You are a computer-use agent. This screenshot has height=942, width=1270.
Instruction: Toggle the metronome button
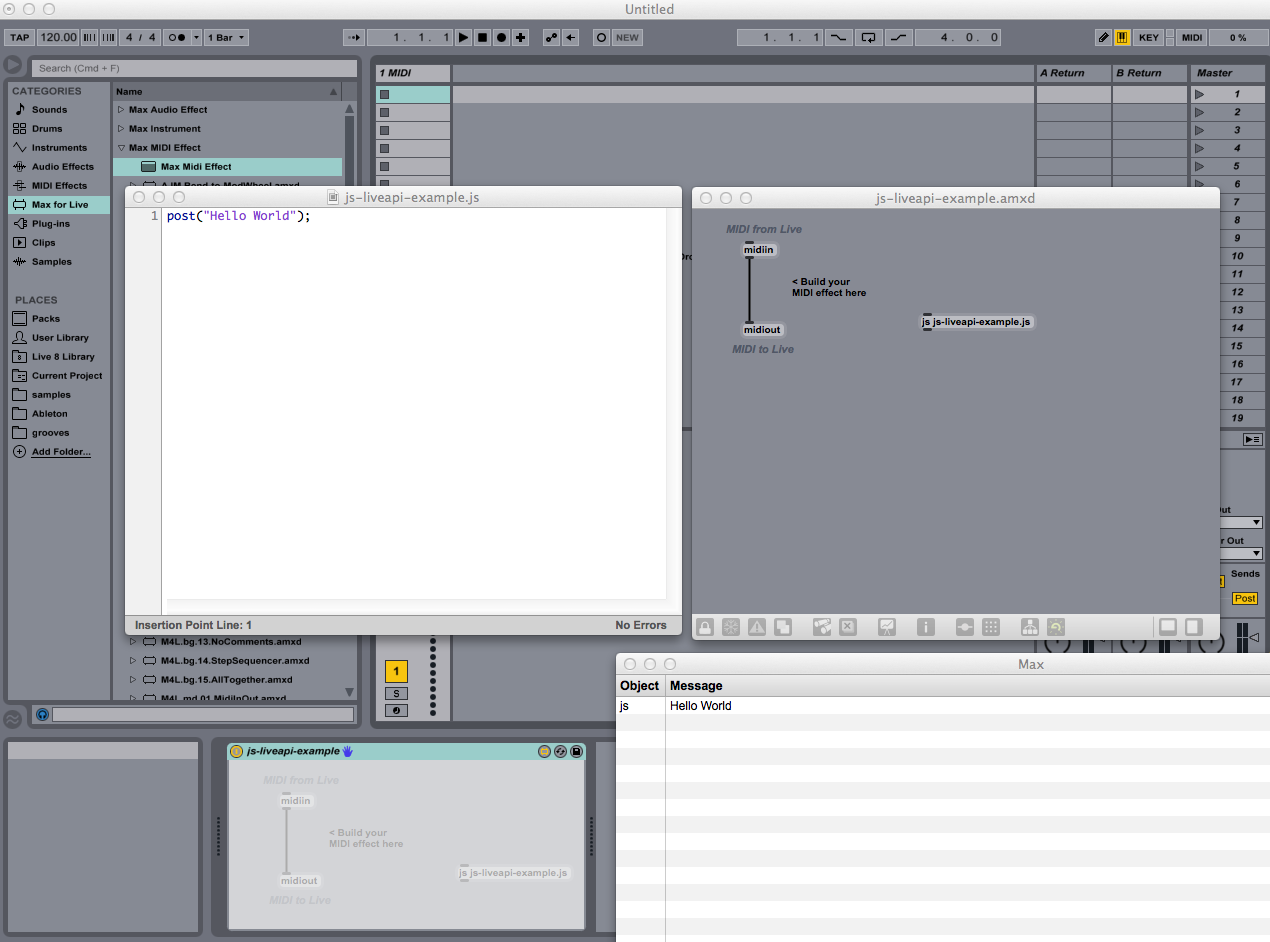click(177, 37)
